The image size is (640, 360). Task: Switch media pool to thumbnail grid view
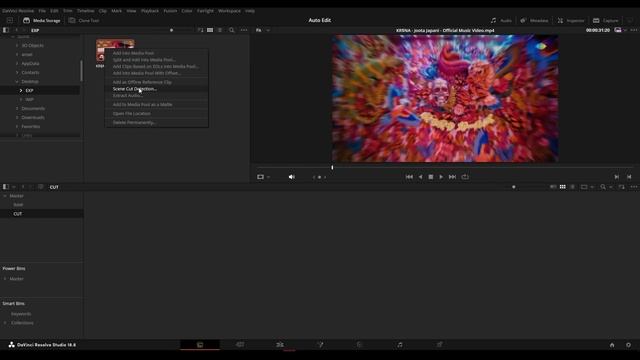pos(562,187)
